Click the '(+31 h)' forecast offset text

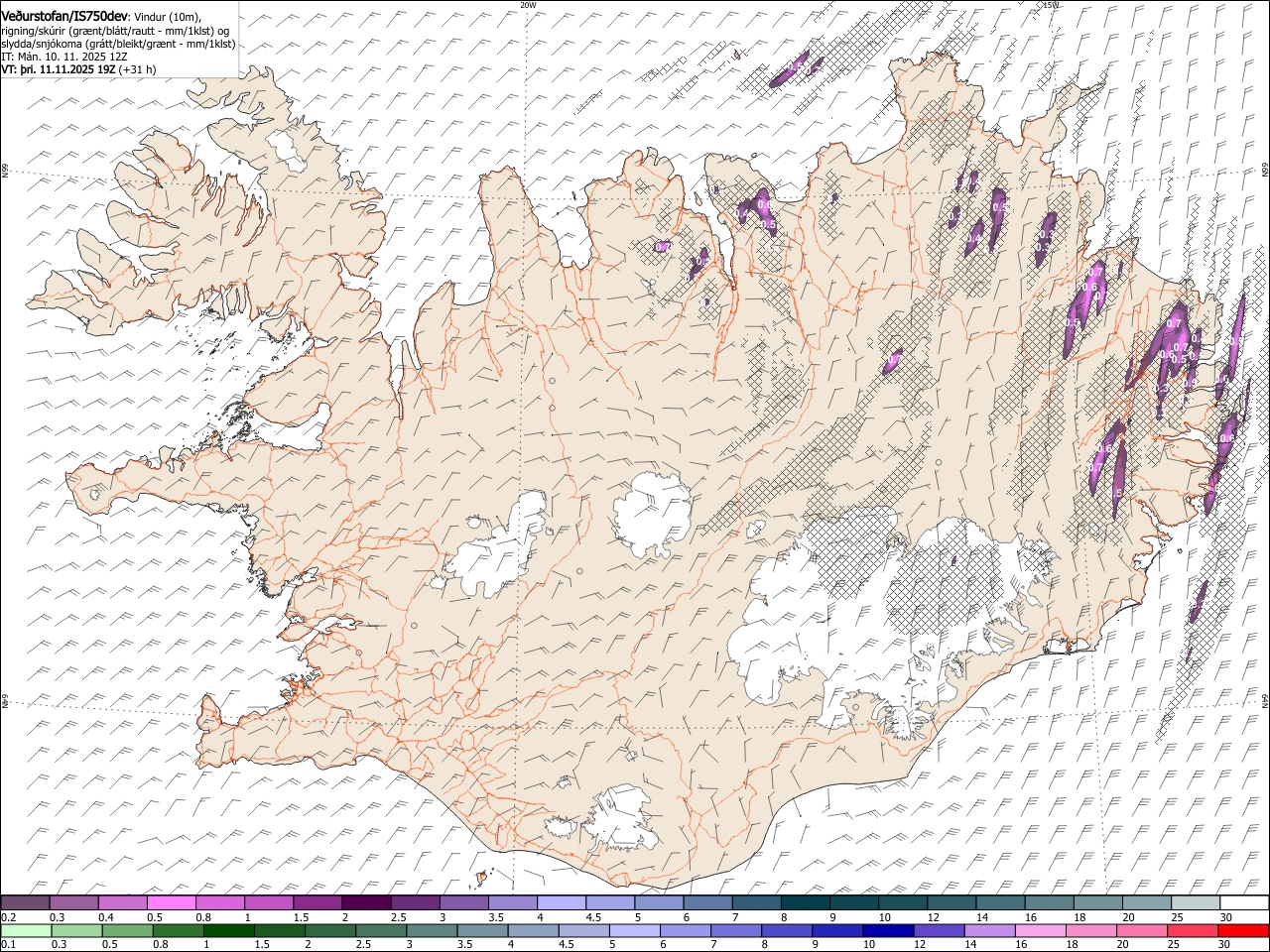tap(137, 70)
